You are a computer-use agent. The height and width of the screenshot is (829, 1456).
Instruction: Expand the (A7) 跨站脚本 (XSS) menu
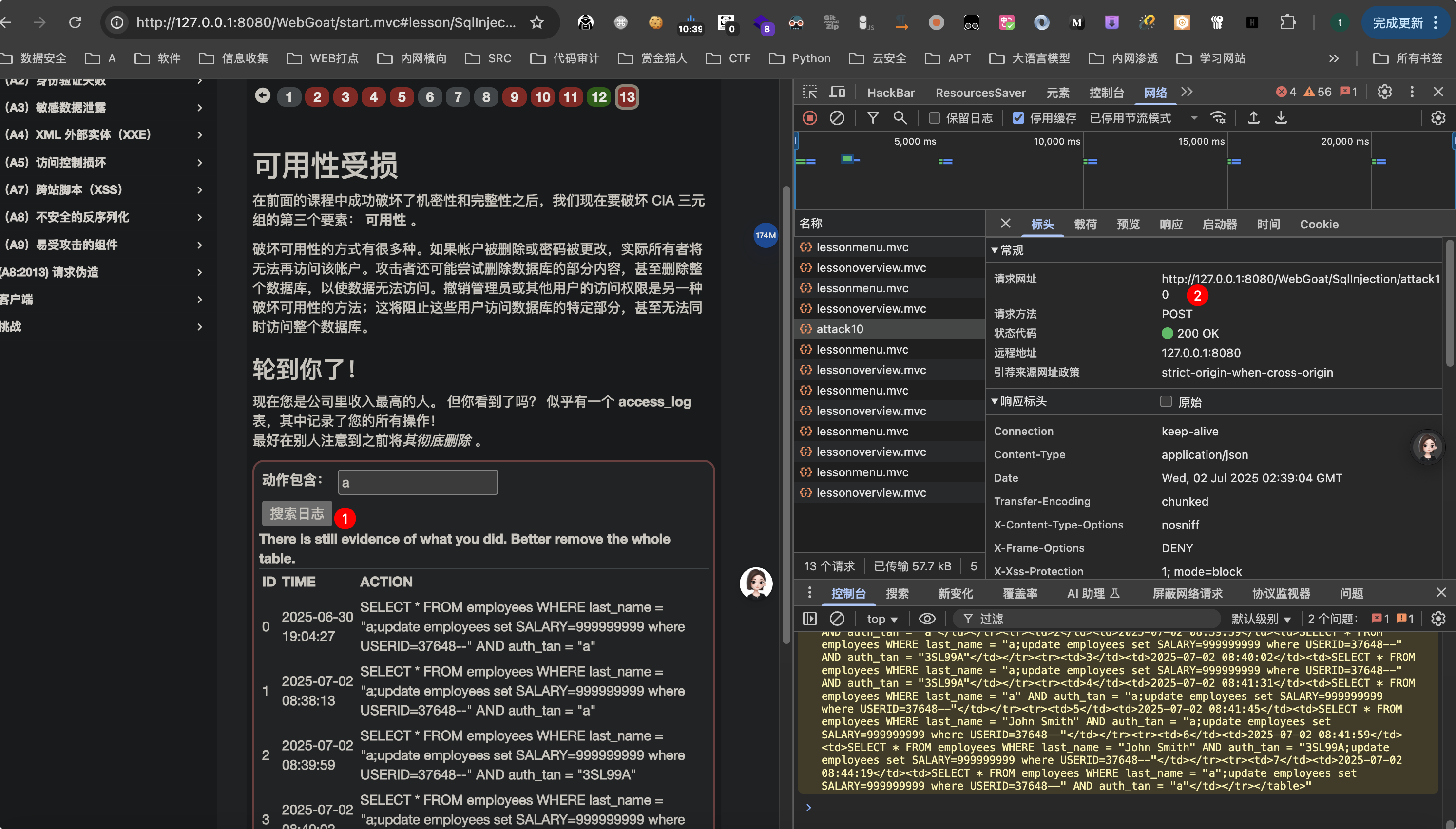pos(104,189)
